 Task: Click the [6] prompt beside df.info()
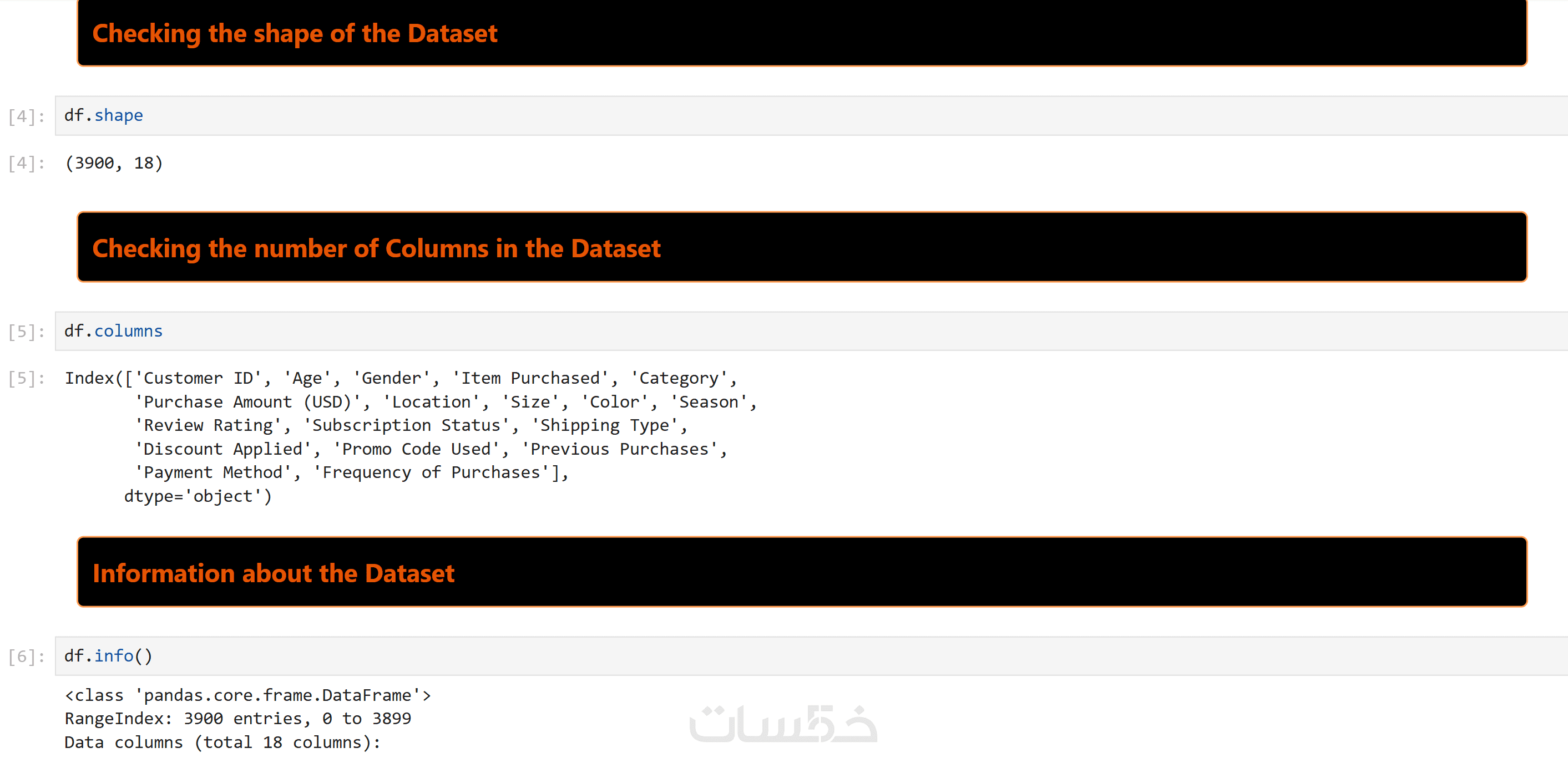tap(27, 657)
